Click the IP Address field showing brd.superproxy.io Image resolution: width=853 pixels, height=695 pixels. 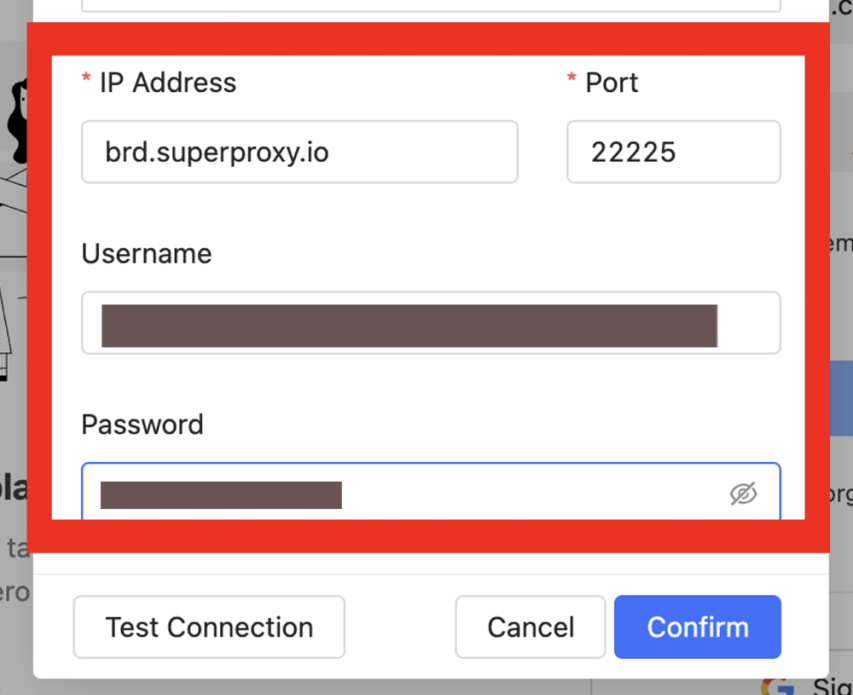tap(299, 152)
